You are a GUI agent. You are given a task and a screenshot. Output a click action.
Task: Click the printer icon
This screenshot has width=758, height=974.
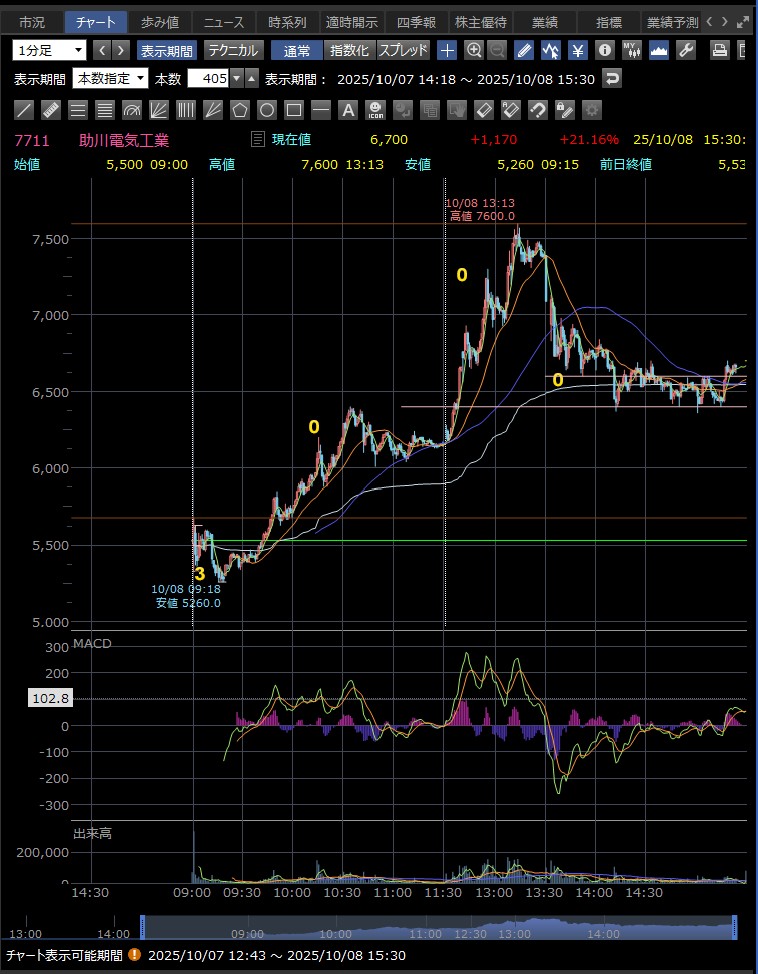pos(719,50)
